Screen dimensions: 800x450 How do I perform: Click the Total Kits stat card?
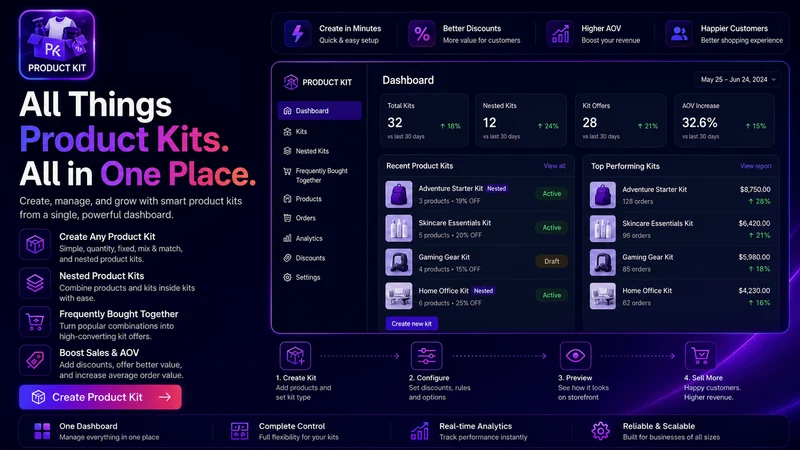pyautogui.click(x=423, y=120)
